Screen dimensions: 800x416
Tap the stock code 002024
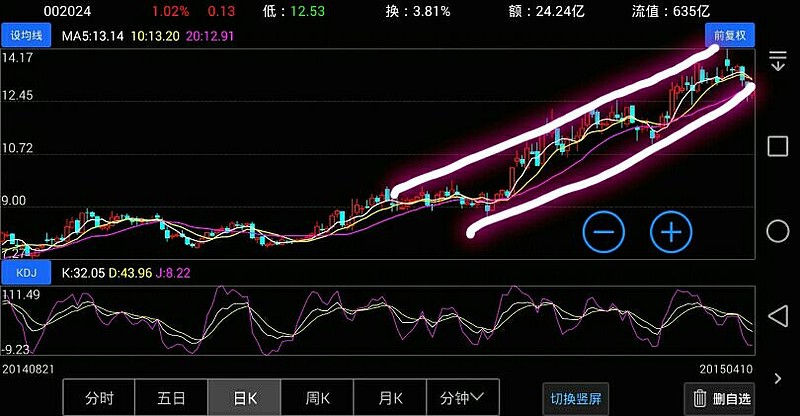[66, 11]
